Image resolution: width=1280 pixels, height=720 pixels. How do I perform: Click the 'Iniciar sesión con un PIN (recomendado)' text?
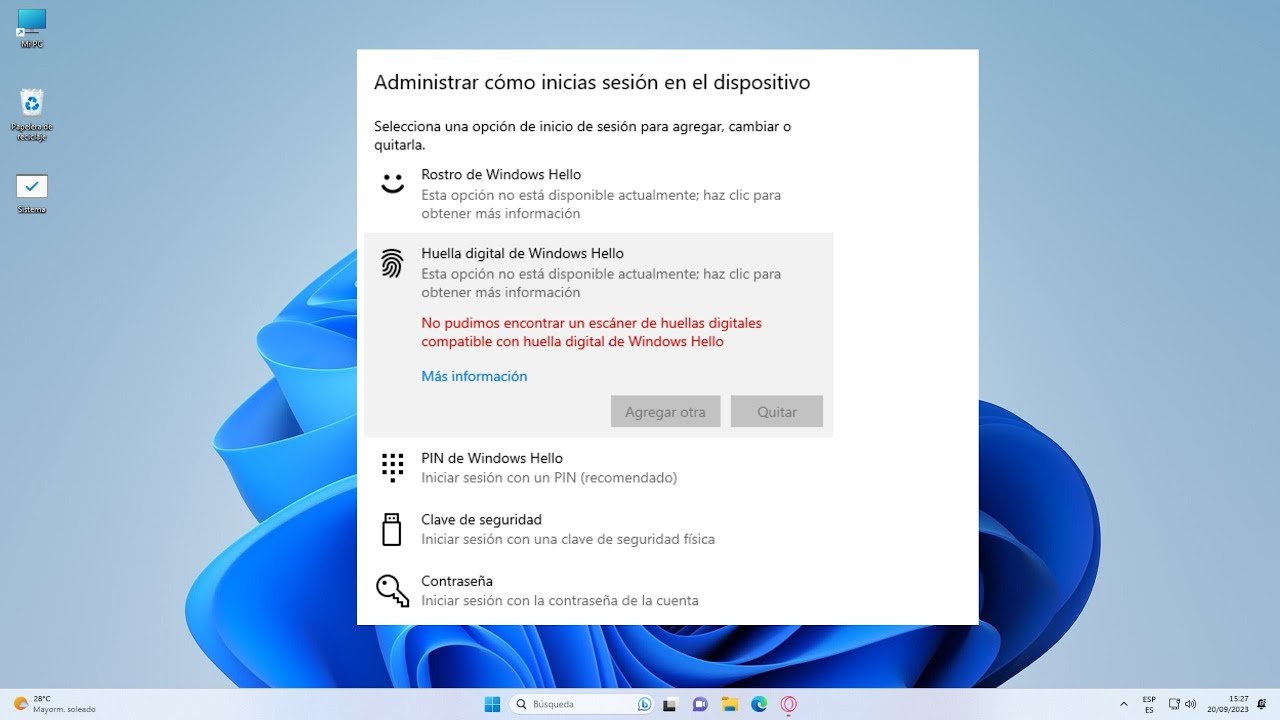(549, 478)
